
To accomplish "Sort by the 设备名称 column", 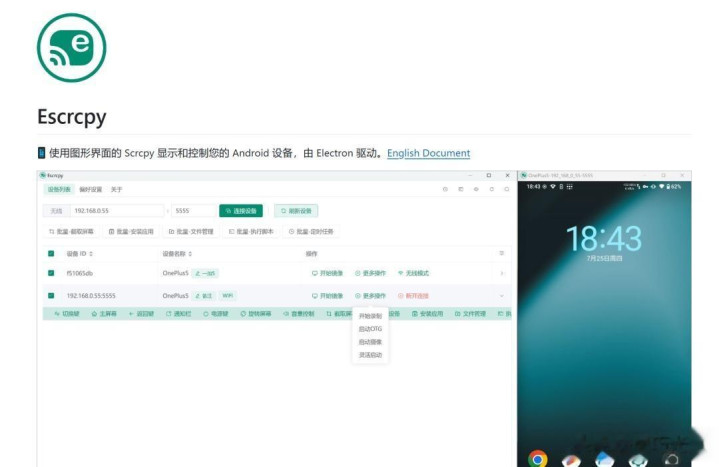I will pyautogui.click(x=177, y=254).
